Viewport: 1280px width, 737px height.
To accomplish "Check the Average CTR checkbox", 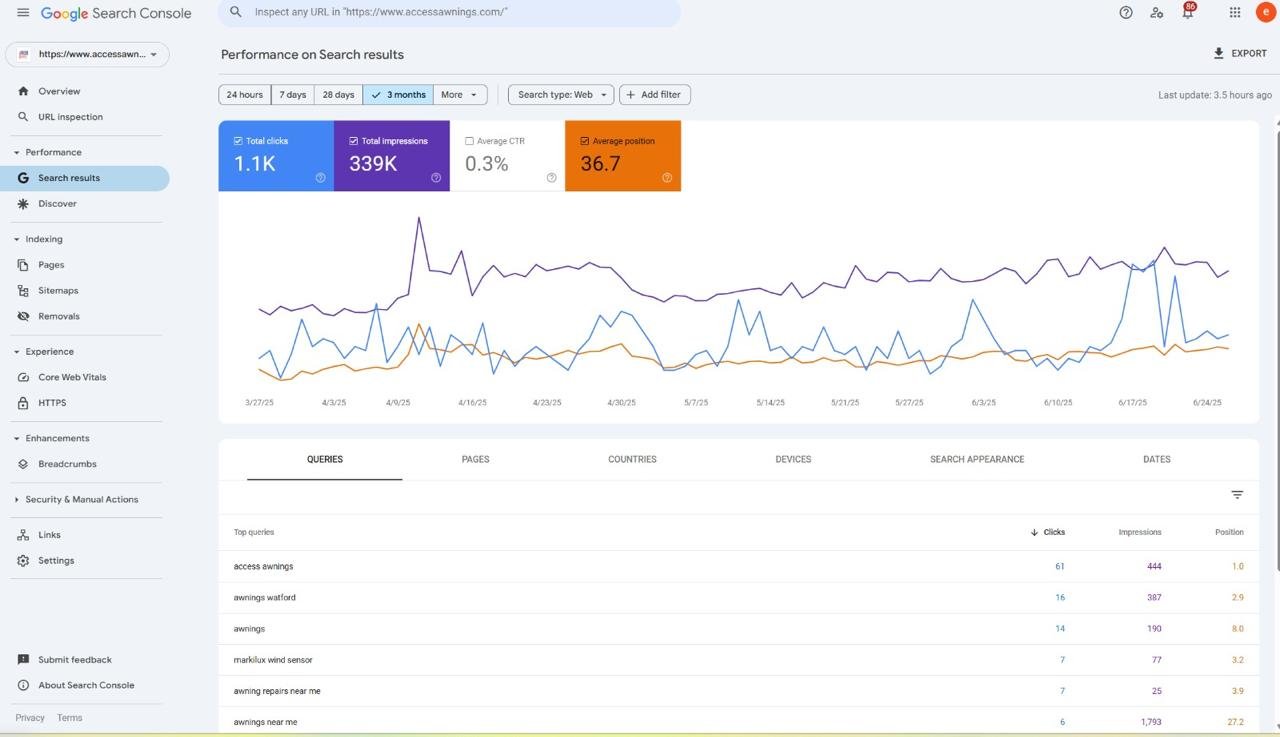I will [470, 141].
